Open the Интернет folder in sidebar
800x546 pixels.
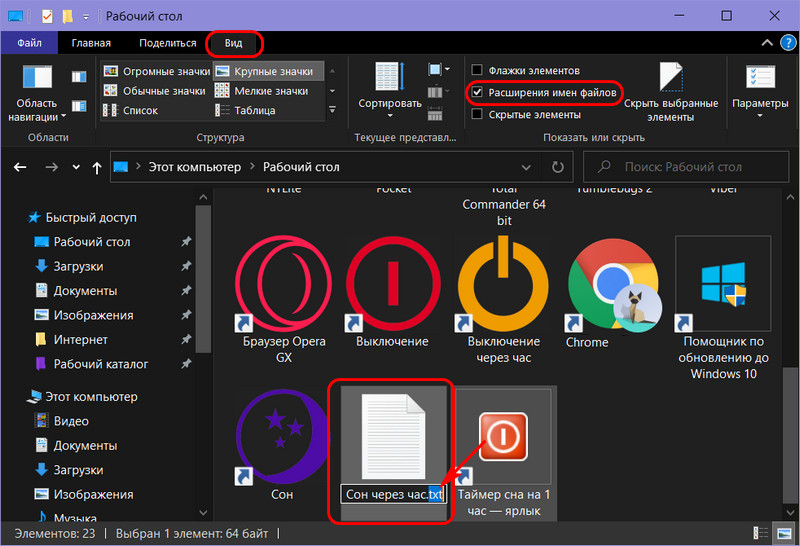[x=81, y=340]
